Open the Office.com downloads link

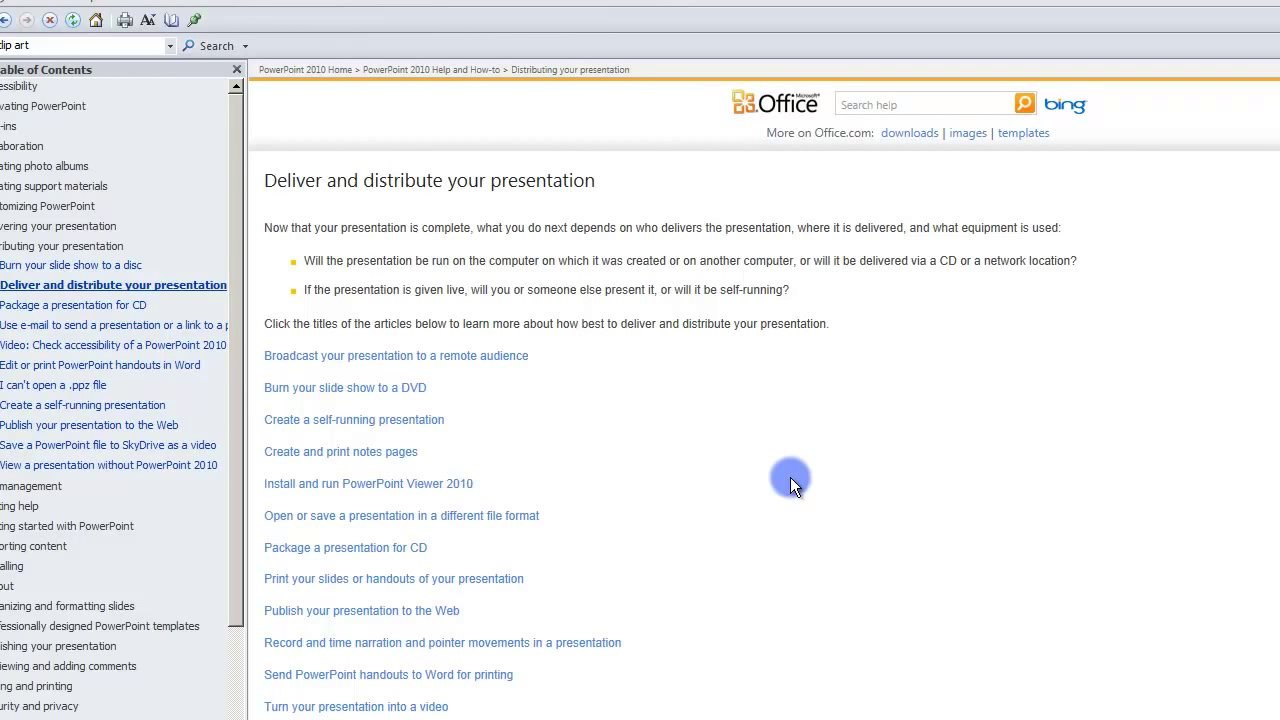tap(910, 133)
